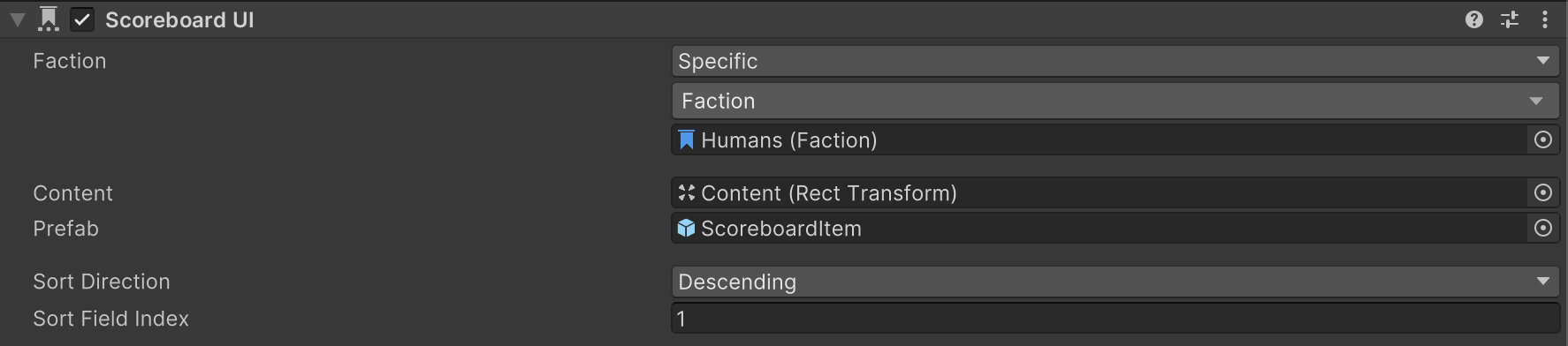Open the Specific faction mode dropdown
The height and width of the screenshot is (346, 1568).
[1115, 61]
